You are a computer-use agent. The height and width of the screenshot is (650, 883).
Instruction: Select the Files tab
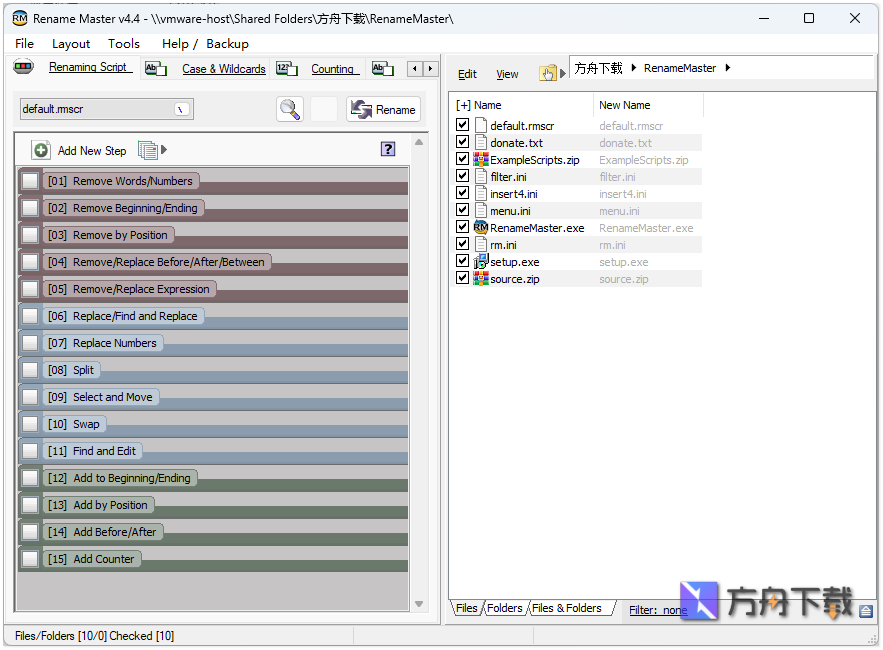coord(466,608)
